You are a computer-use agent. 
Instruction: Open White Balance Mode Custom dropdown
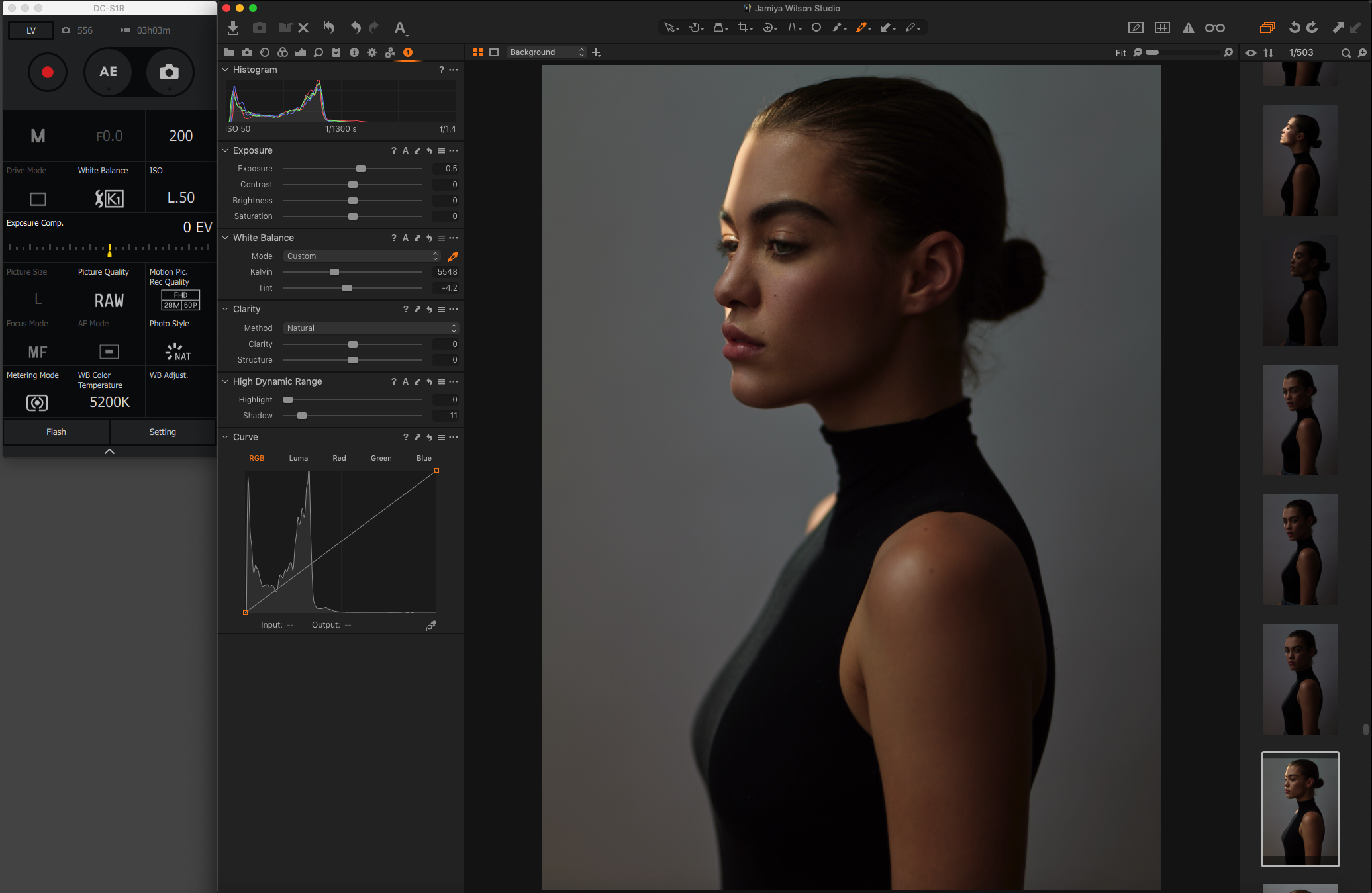362,256
